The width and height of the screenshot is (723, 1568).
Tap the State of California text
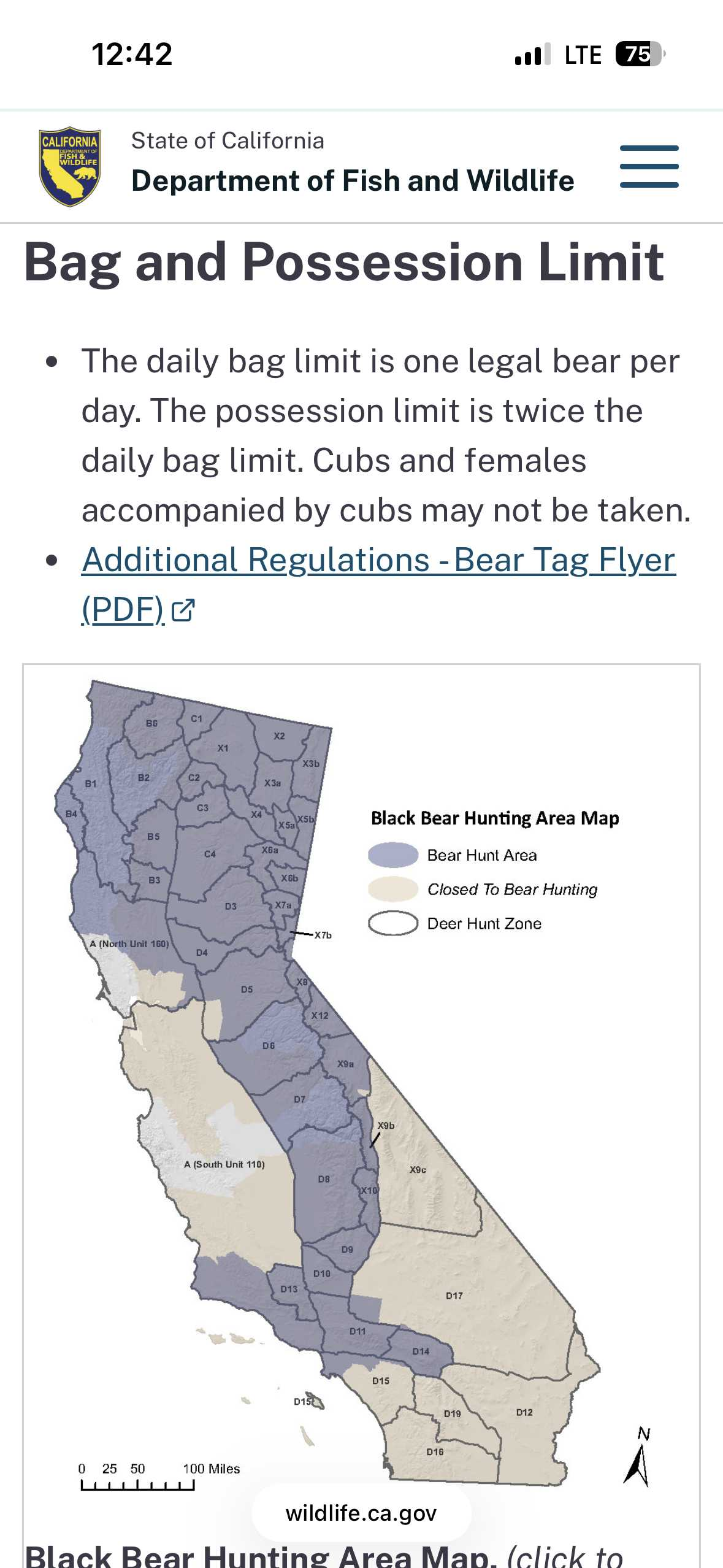click(228, 140)
